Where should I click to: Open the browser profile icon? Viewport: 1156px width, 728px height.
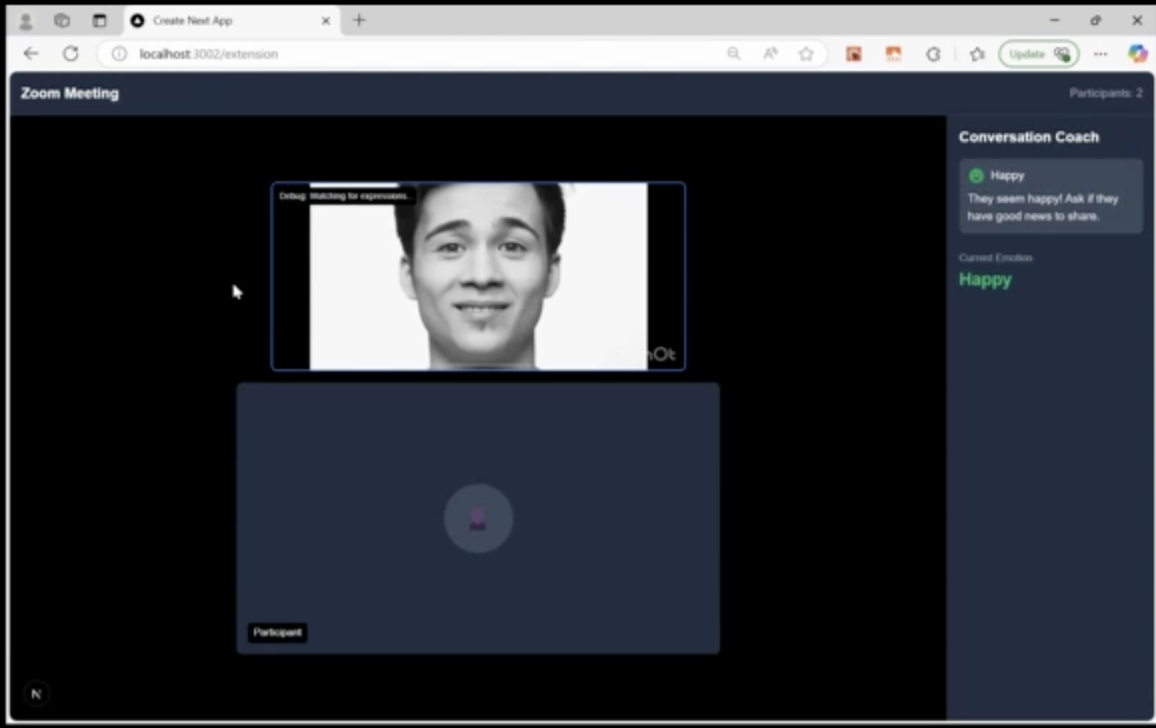(26, 21)
